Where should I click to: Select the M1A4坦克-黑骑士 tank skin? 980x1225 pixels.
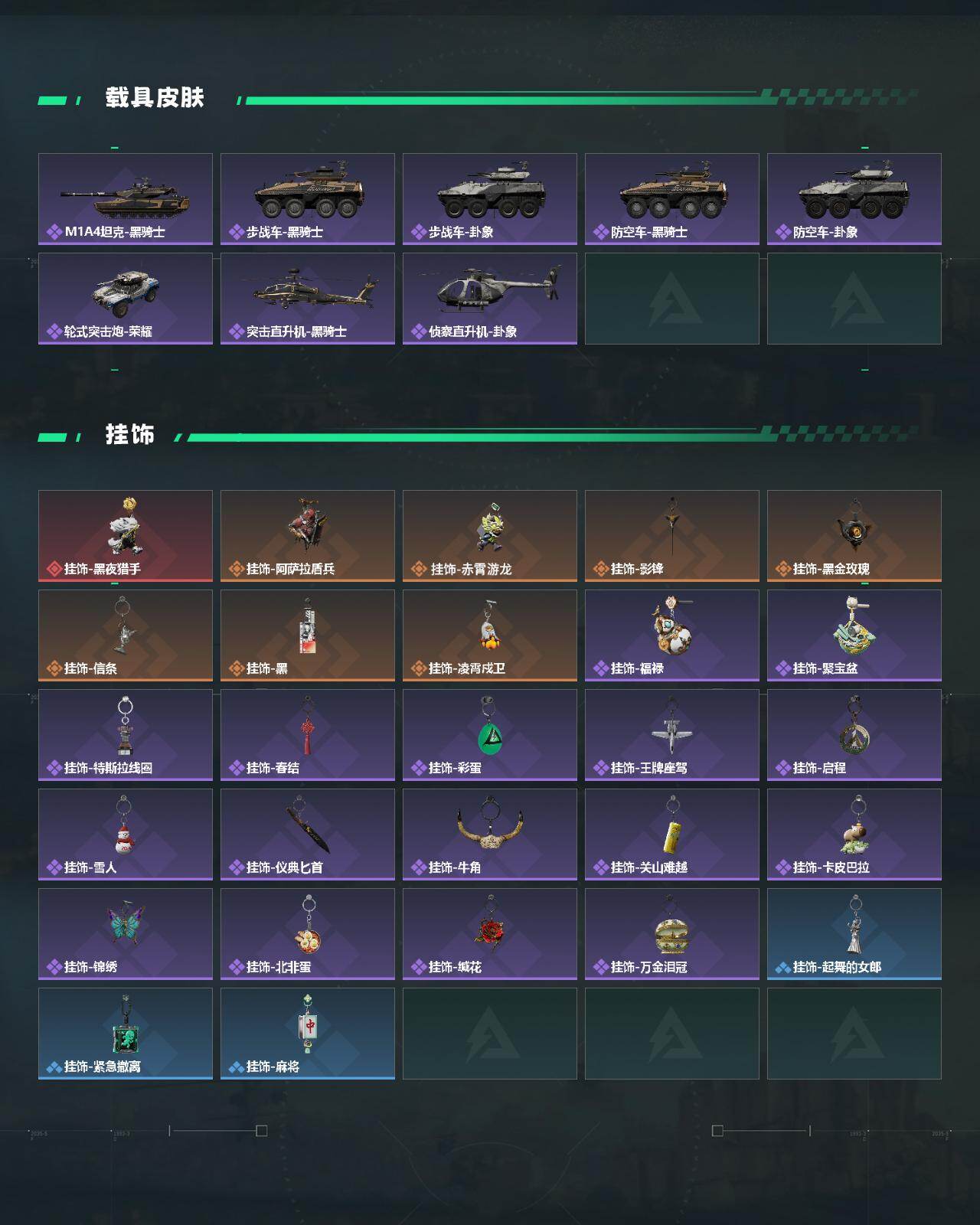click(126, 199)
